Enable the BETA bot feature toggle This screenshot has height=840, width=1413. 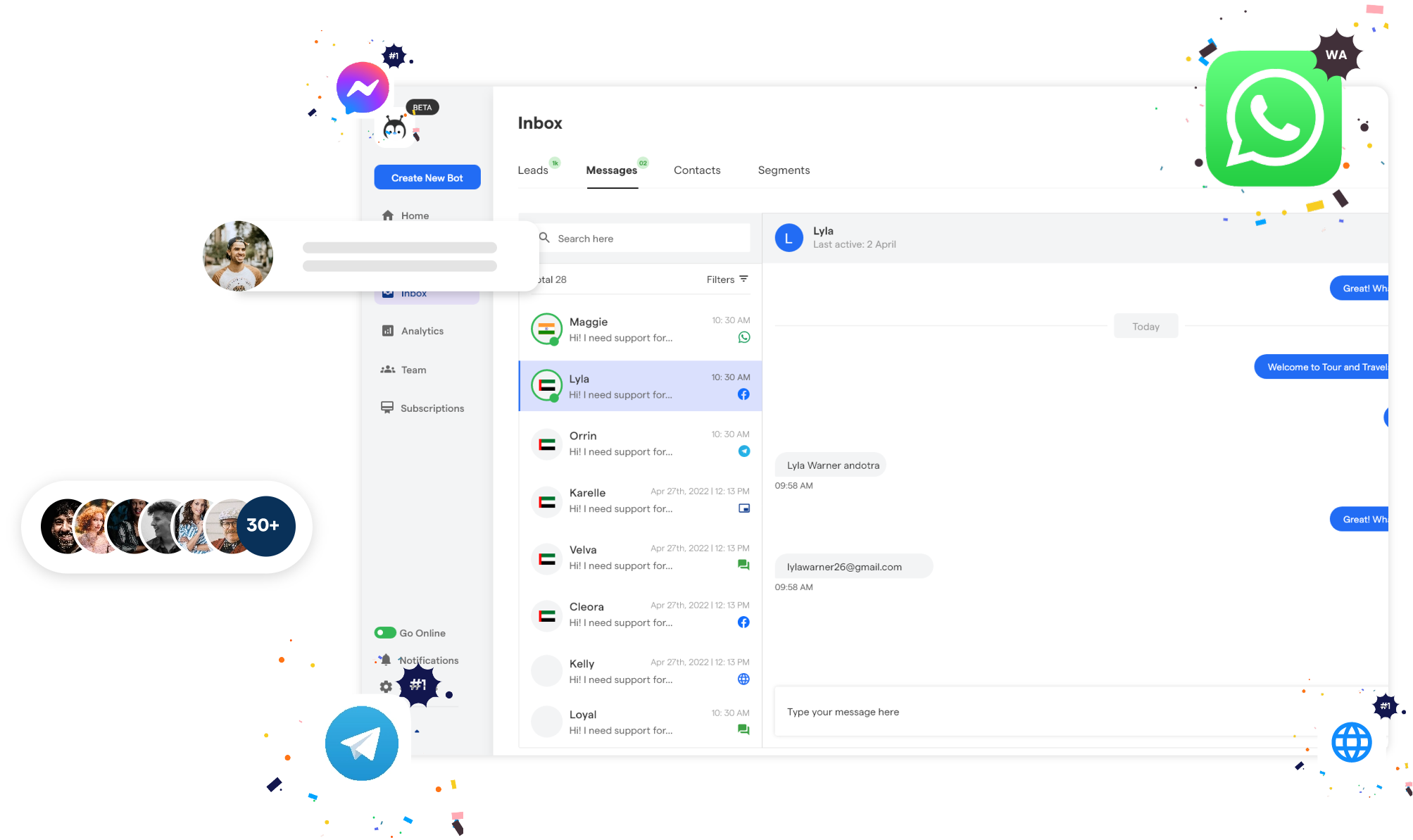[x=421, y=107]
